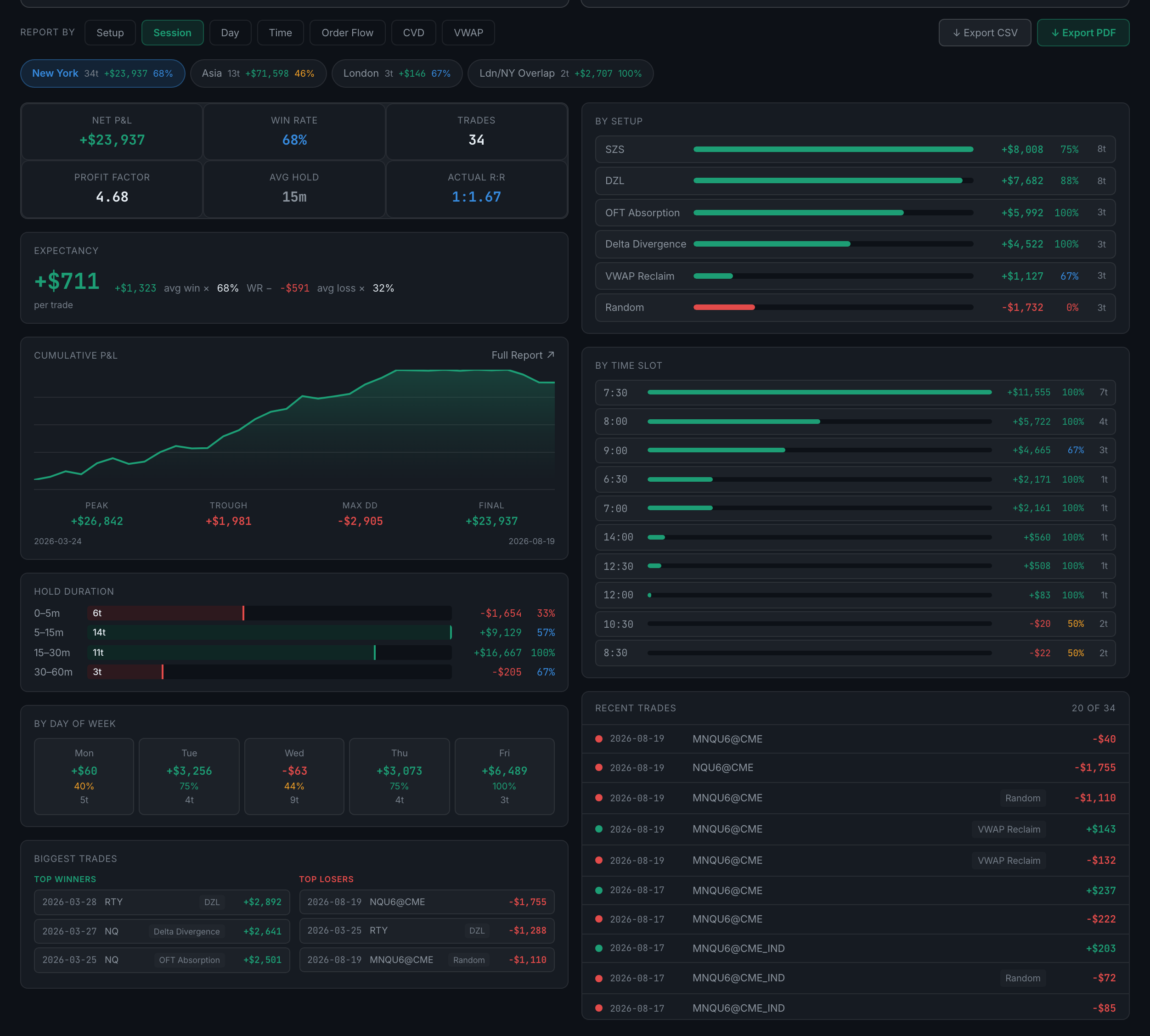This screenshot has height=1036, width=1150.
Task: Click the SZS setup progress bar row
Action: (855, 149)
